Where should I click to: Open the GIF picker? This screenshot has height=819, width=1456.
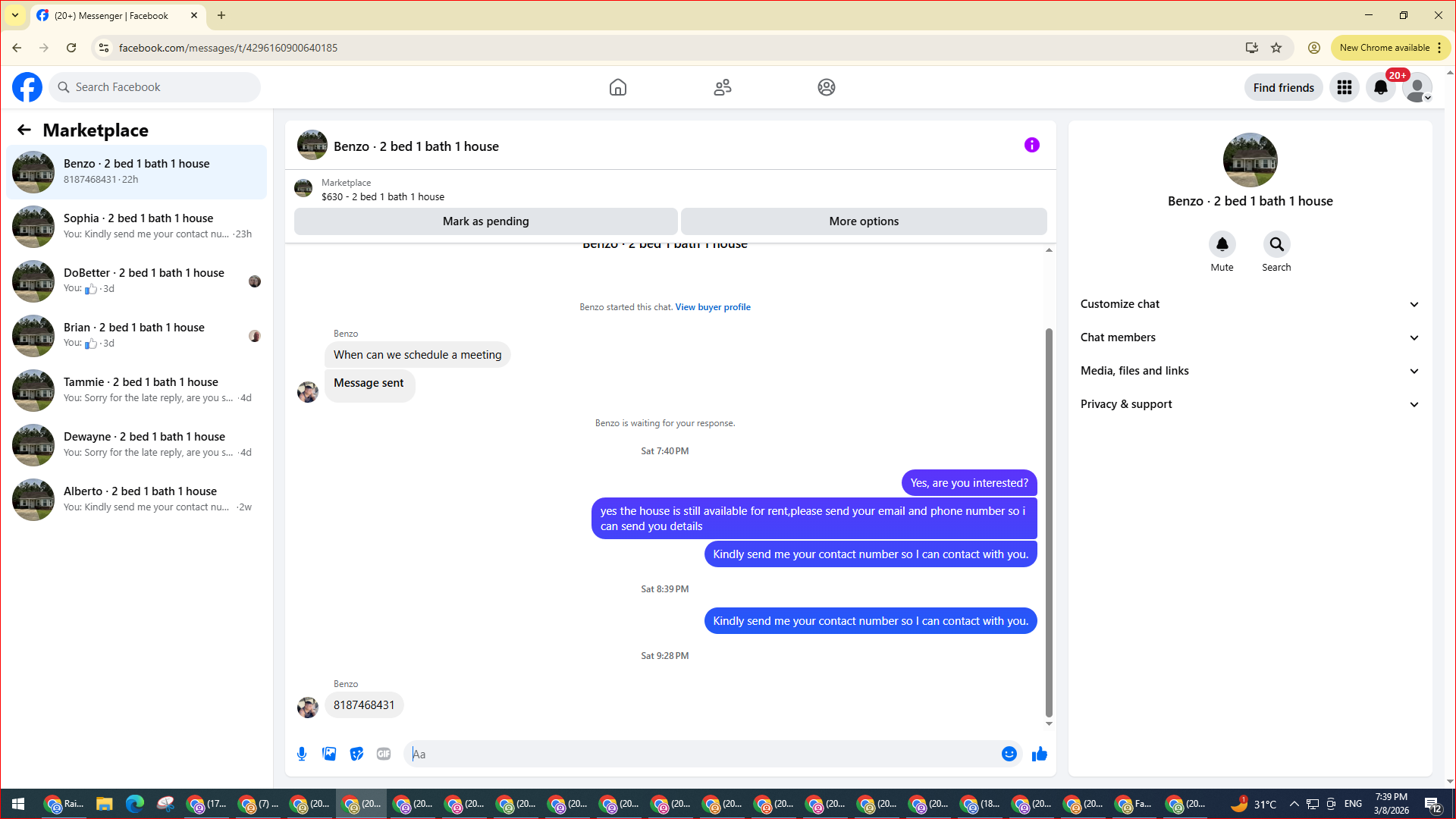coord(384,754)
